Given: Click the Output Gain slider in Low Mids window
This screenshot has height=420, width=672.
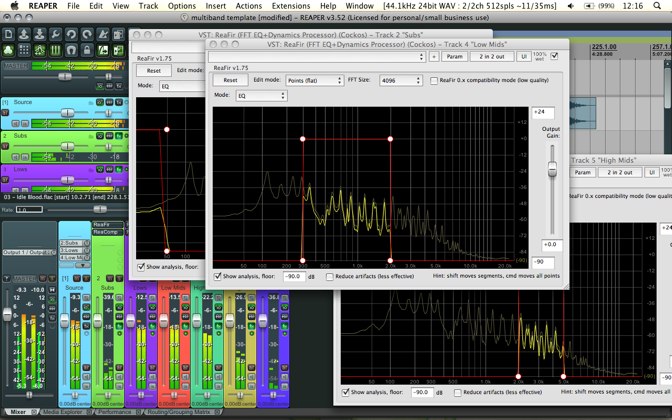Looking at the screenshot, I should click(x=552, y=169).
